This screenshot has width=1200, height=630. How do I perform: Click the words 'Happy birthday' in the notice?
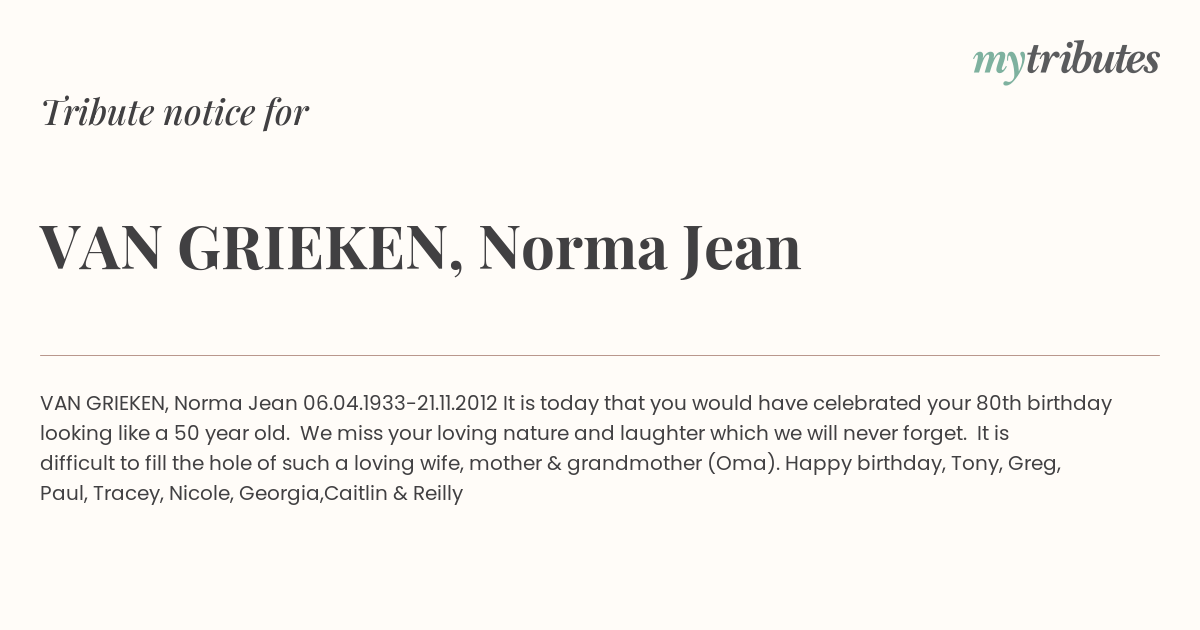click(x=854, y=463)
